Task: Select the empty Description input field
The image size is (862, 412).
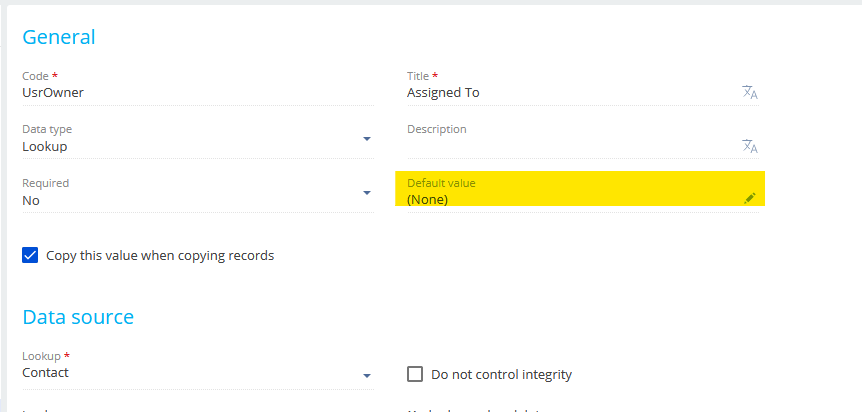Action: click(x=572, y=147)
